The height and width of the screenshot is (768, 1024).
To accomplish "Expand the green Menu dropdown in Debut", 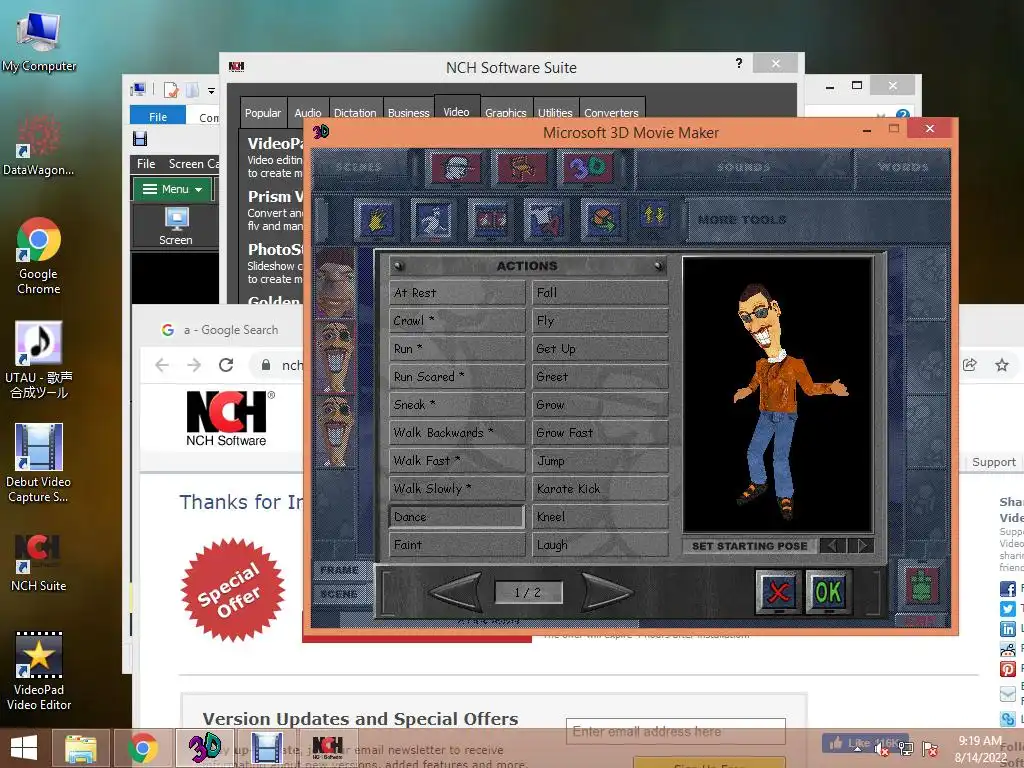I will (x=172, y=189).
